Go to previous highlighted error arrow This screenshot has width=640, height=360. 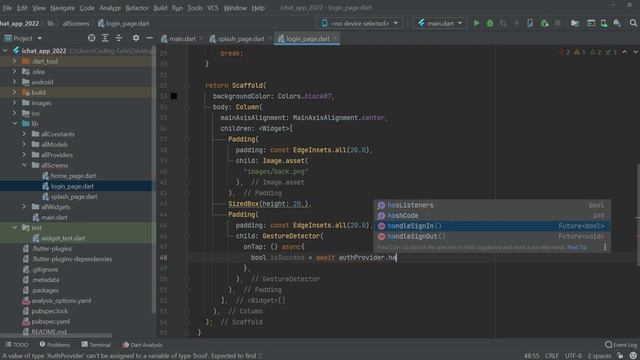pyautogui.click(x=624, y=52)
